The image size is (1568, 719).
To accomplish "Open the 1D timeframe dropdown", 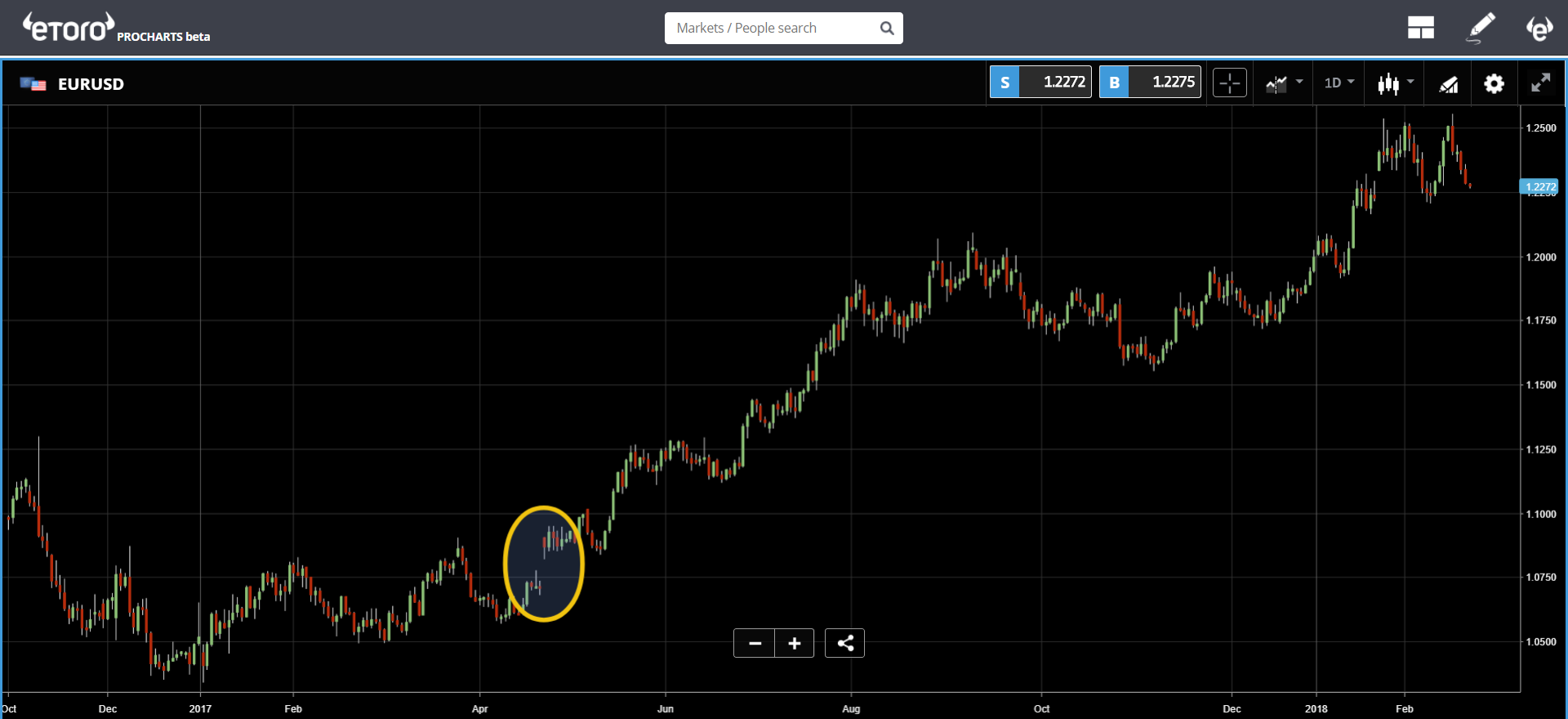I will (1339, 83).
